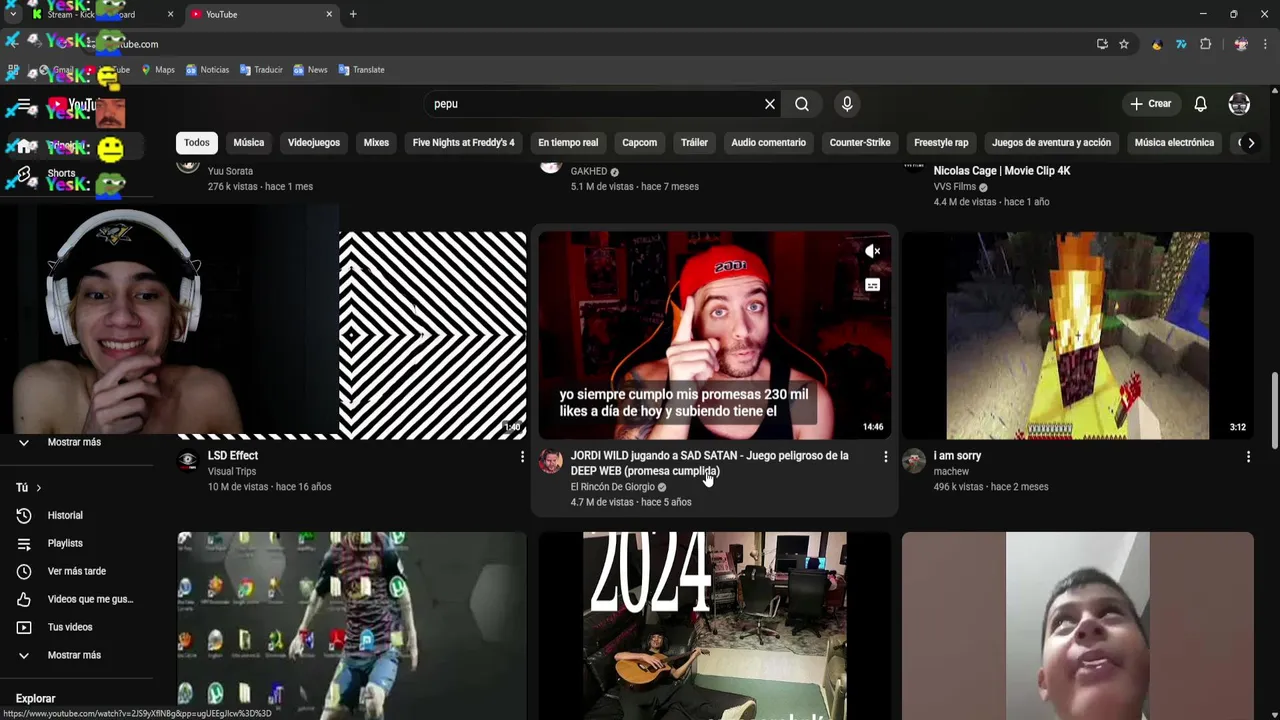1280x720 pixels.
Task: Click the Nicolas Cage Movie Clip 4K title
Action: click(x=1002, y=171)
